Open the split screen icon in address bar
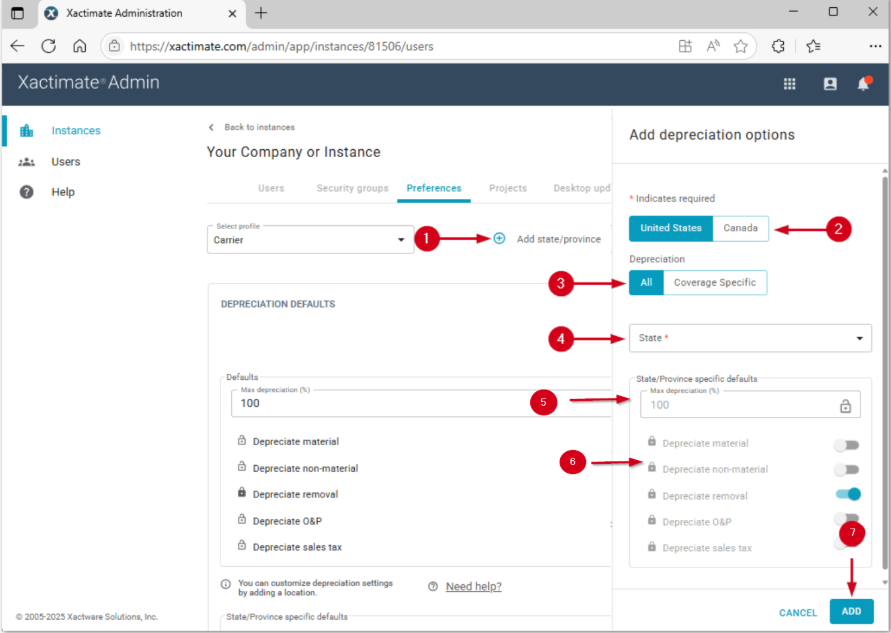Viewport: 891px width, 633px height. (x=685, y=46)
